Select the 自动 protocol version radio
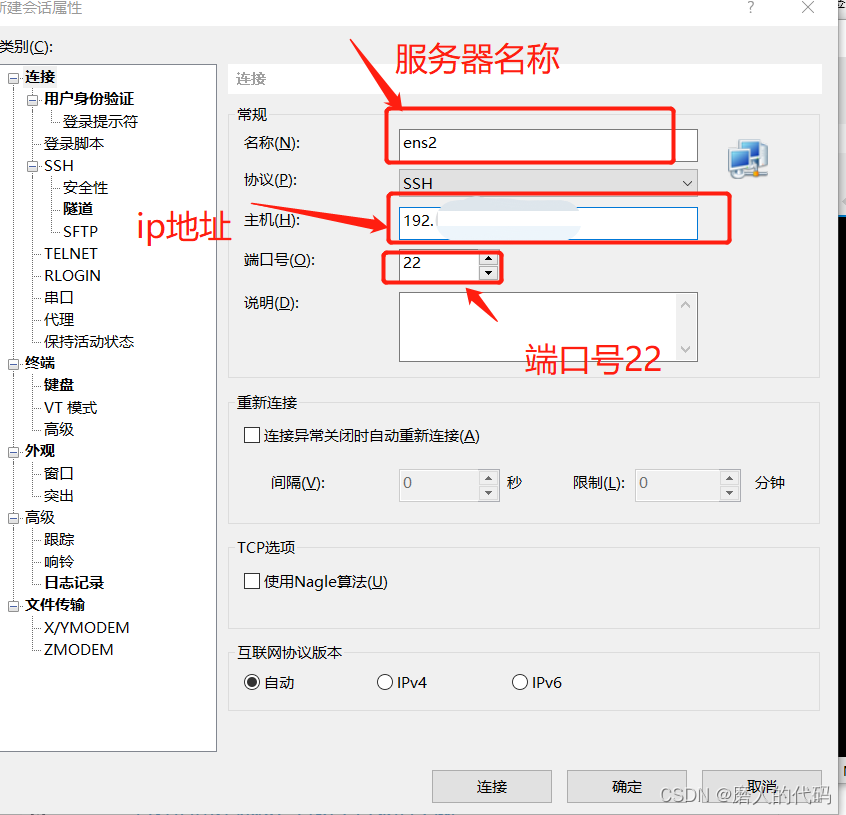This screenshot has width=846, height=815. click(x=251, y=682)
